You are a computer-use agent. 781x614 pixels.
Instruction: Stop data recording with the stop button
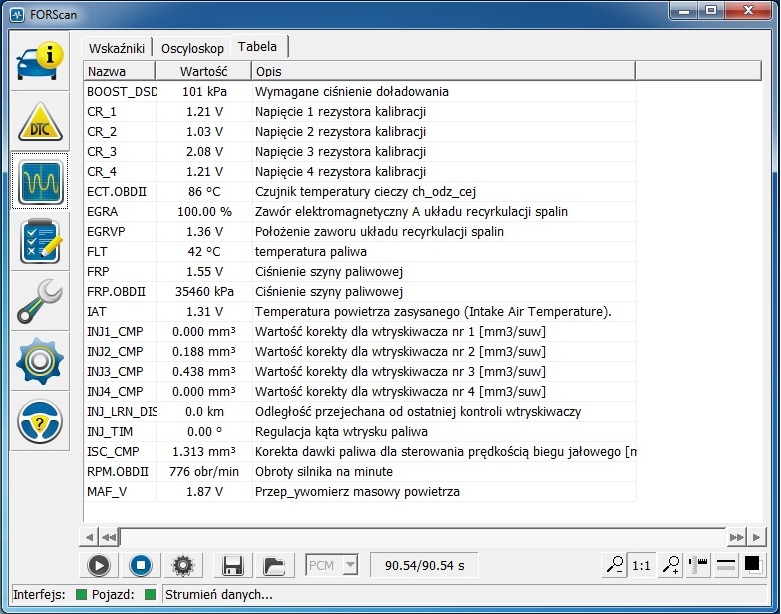141,565
